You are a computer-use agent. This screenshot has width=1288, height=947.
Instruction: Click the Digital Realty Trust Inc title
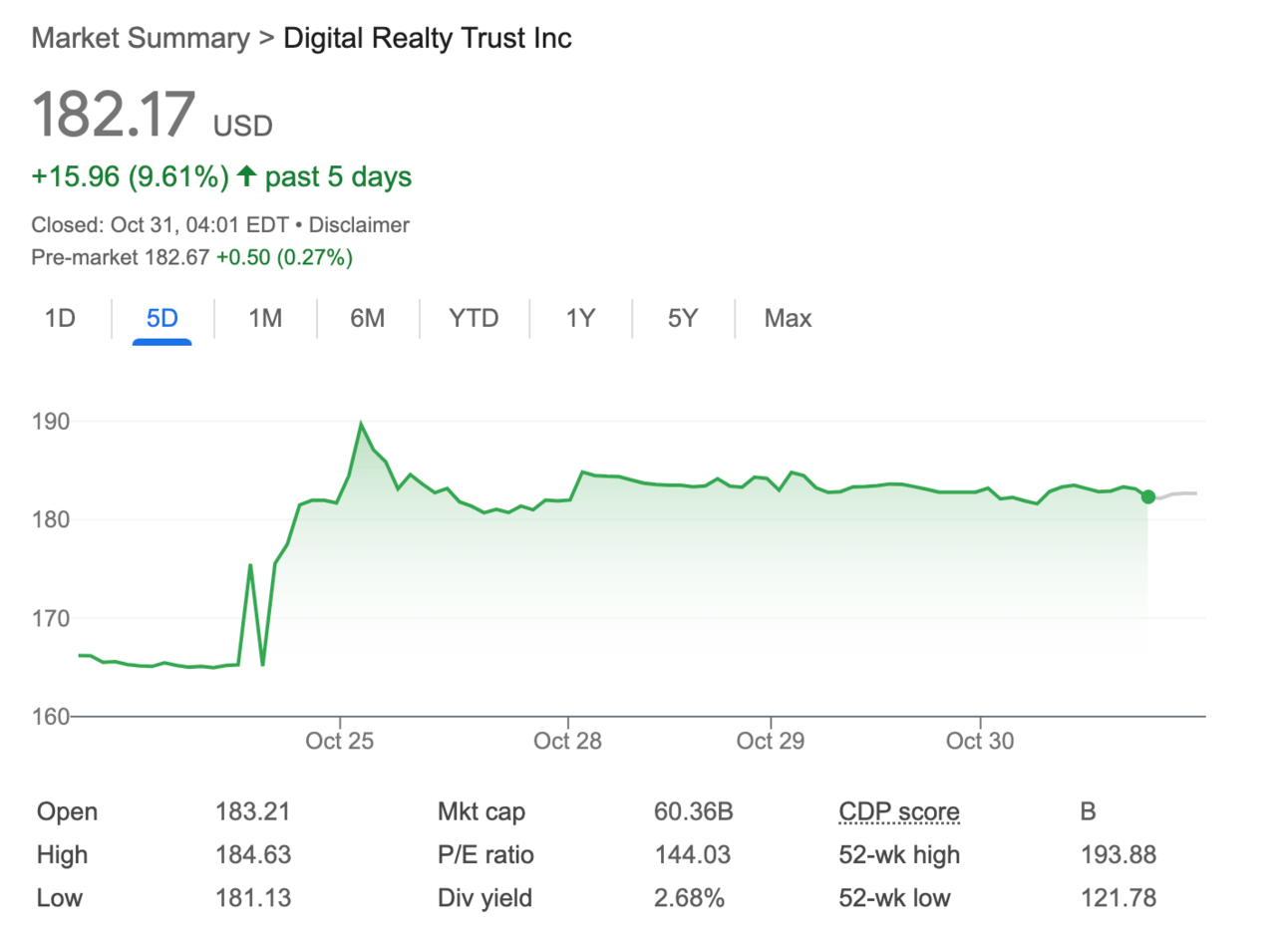(x=428, y=38)
